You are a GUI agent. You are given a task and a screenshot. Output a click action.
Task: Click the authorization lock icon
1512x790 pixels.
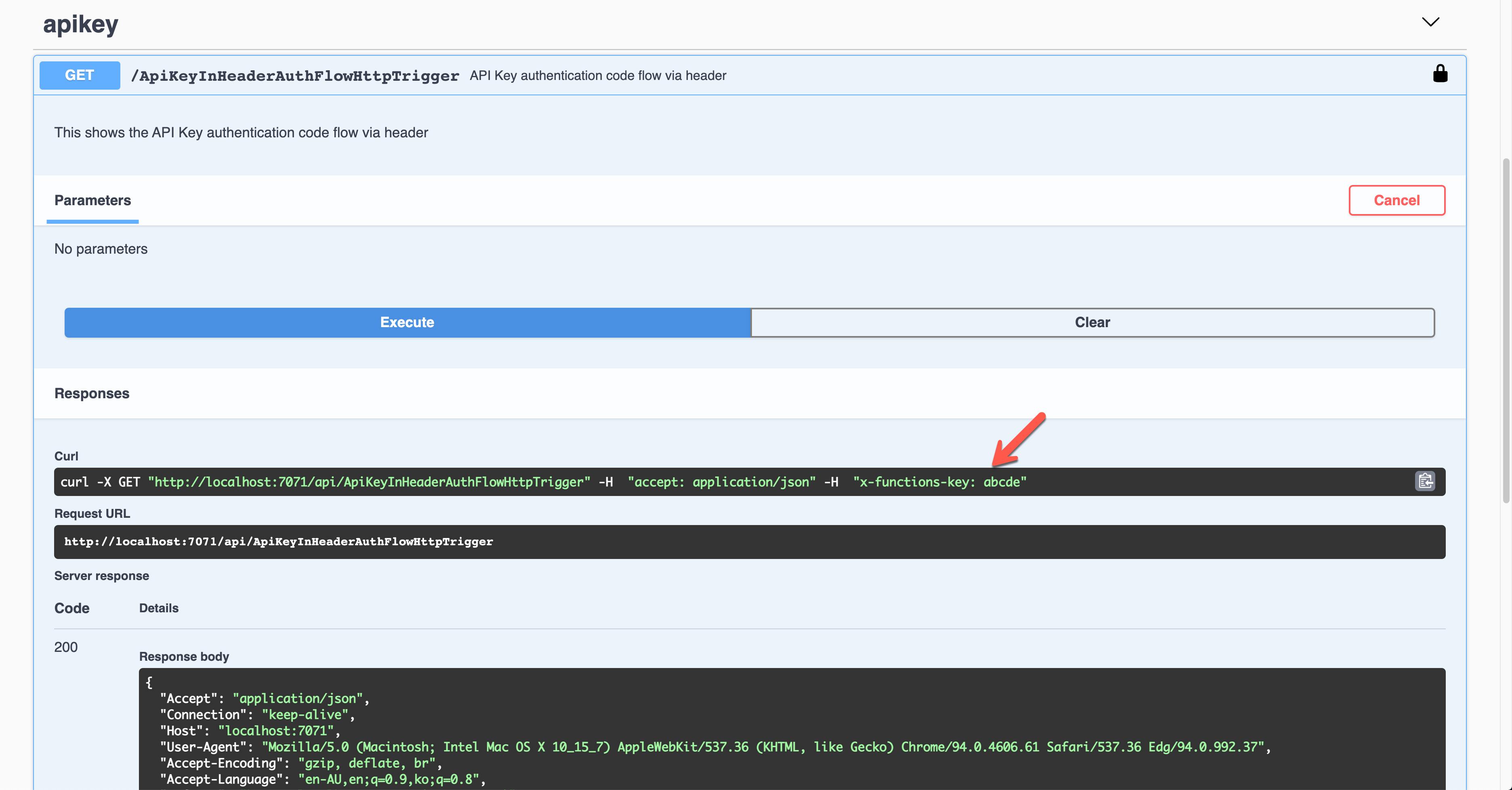coord(1440,74)
